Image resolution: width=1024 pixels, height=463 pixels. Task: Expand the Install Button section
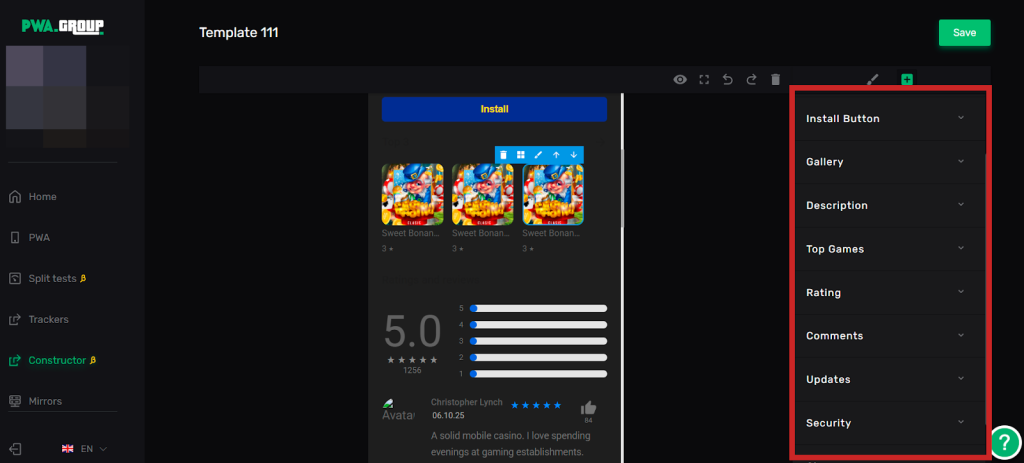(887, 118)
